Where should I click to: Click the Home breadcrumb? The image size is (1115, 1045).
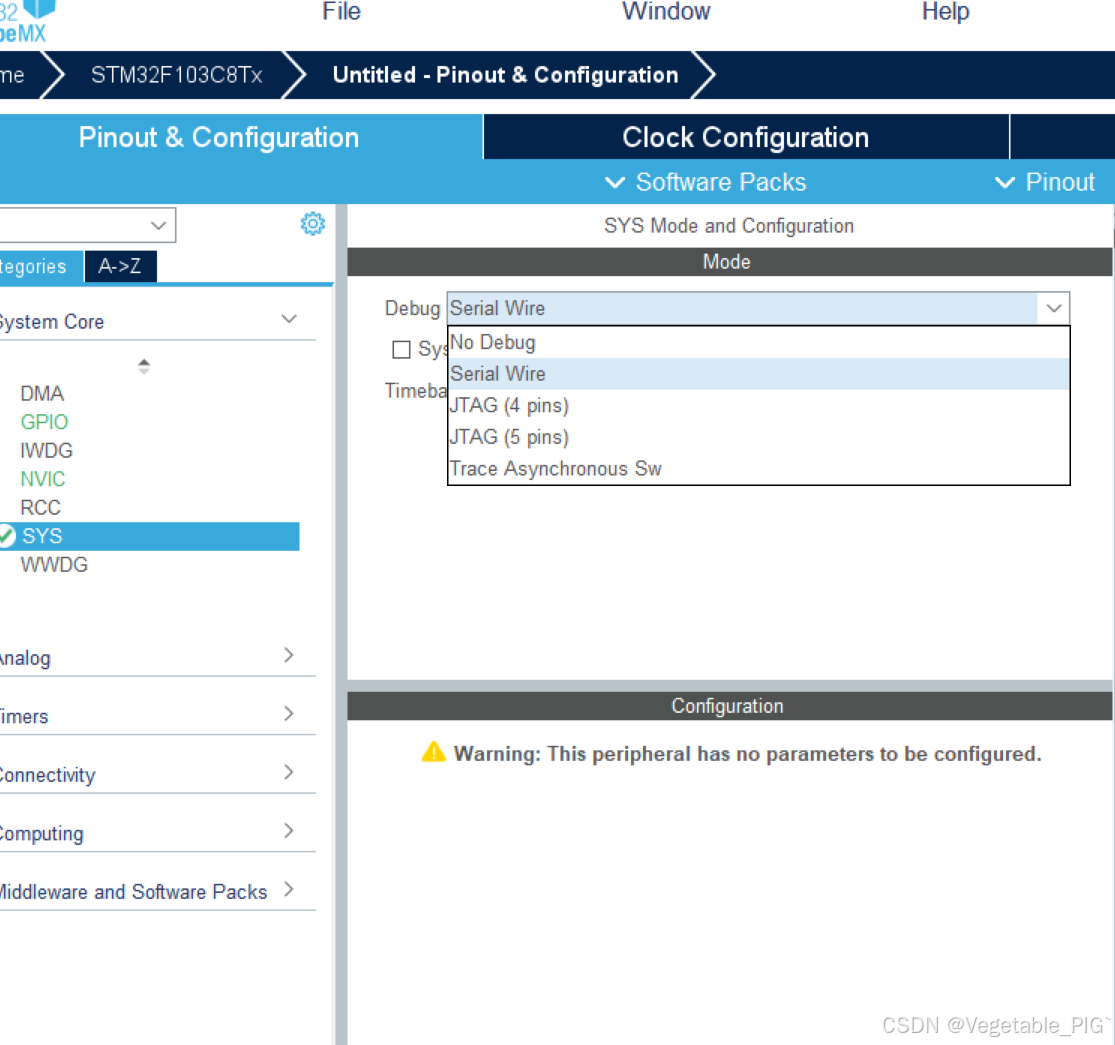pos(12,75)
